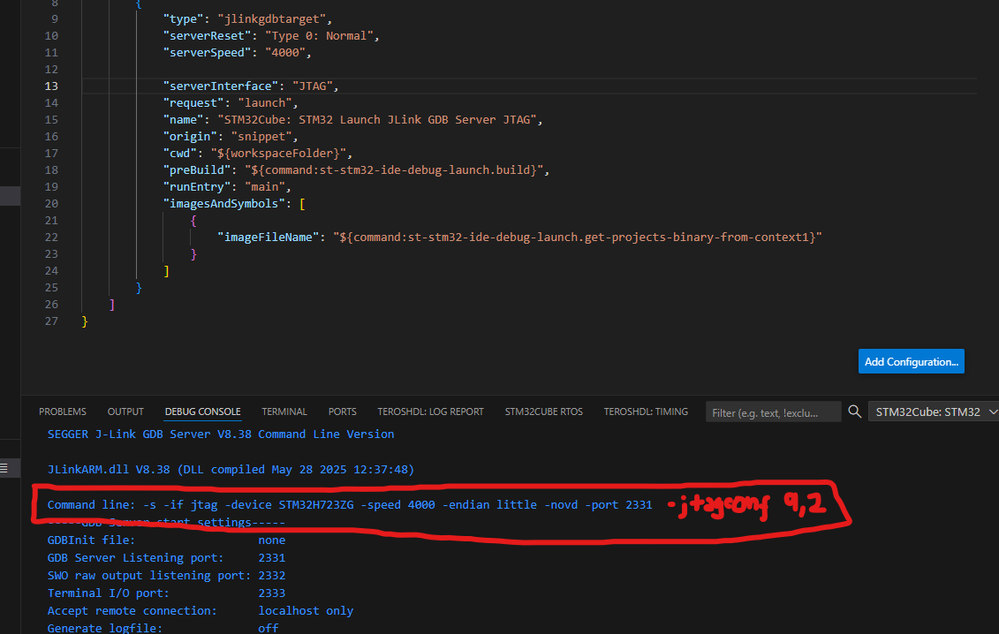Click the magnifier icon beside the filter
Image resolution: width=999 pixels, height=634 pixels.
click(x=855, y=412)
